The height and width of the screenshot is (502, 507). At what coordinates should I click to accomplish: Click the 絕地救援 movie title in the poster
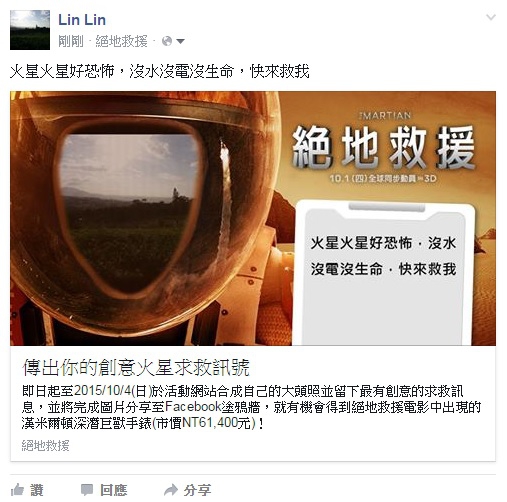[383, 147]
